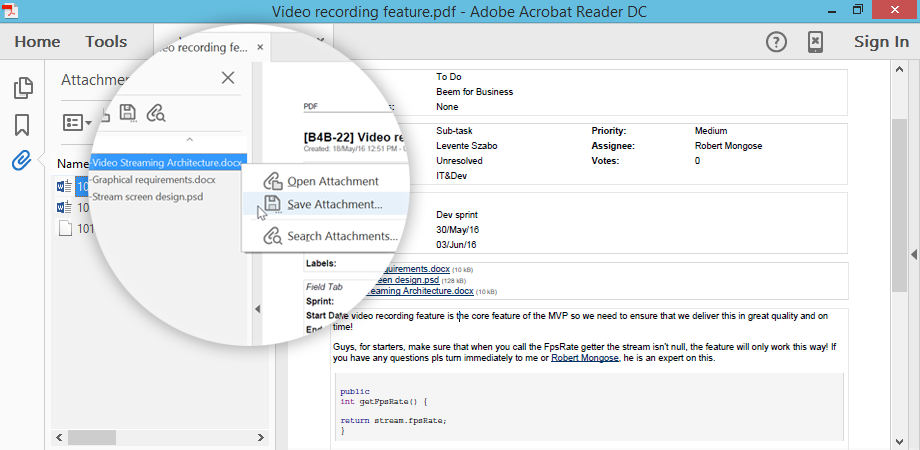
Task: Click 'return stream.fpsRate;' code line
Action: [393, 421]
